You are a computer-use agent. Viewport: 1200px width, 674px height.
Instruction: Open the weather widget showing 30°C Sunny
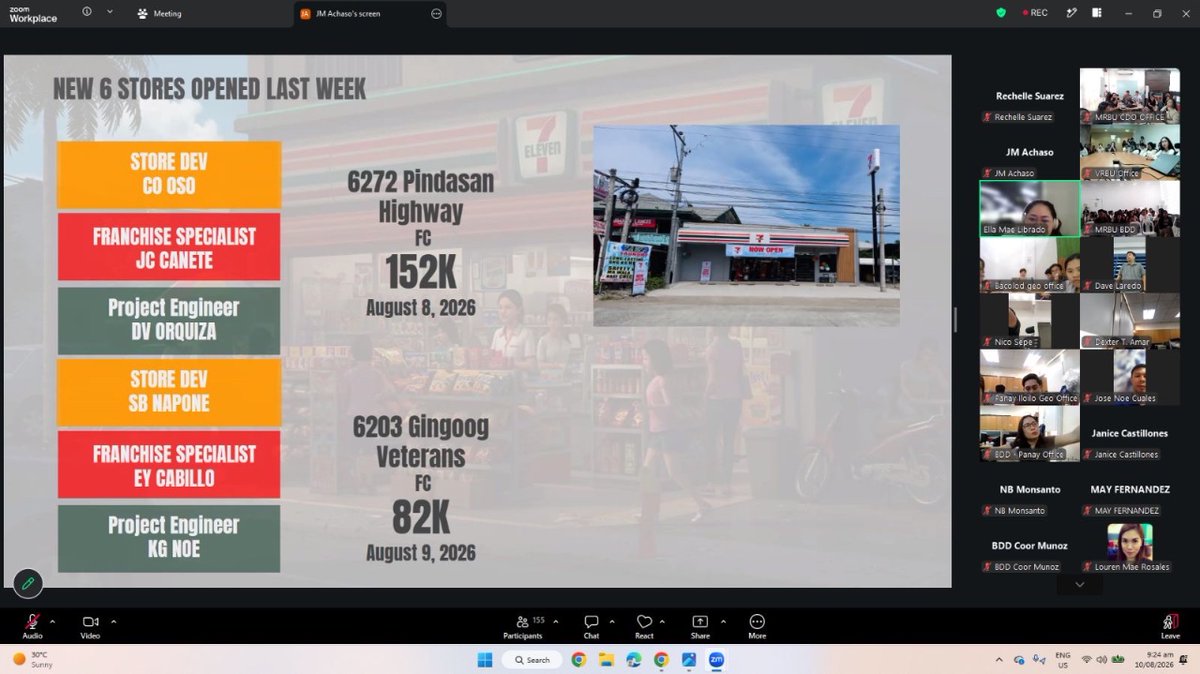(x=32, y=659)
